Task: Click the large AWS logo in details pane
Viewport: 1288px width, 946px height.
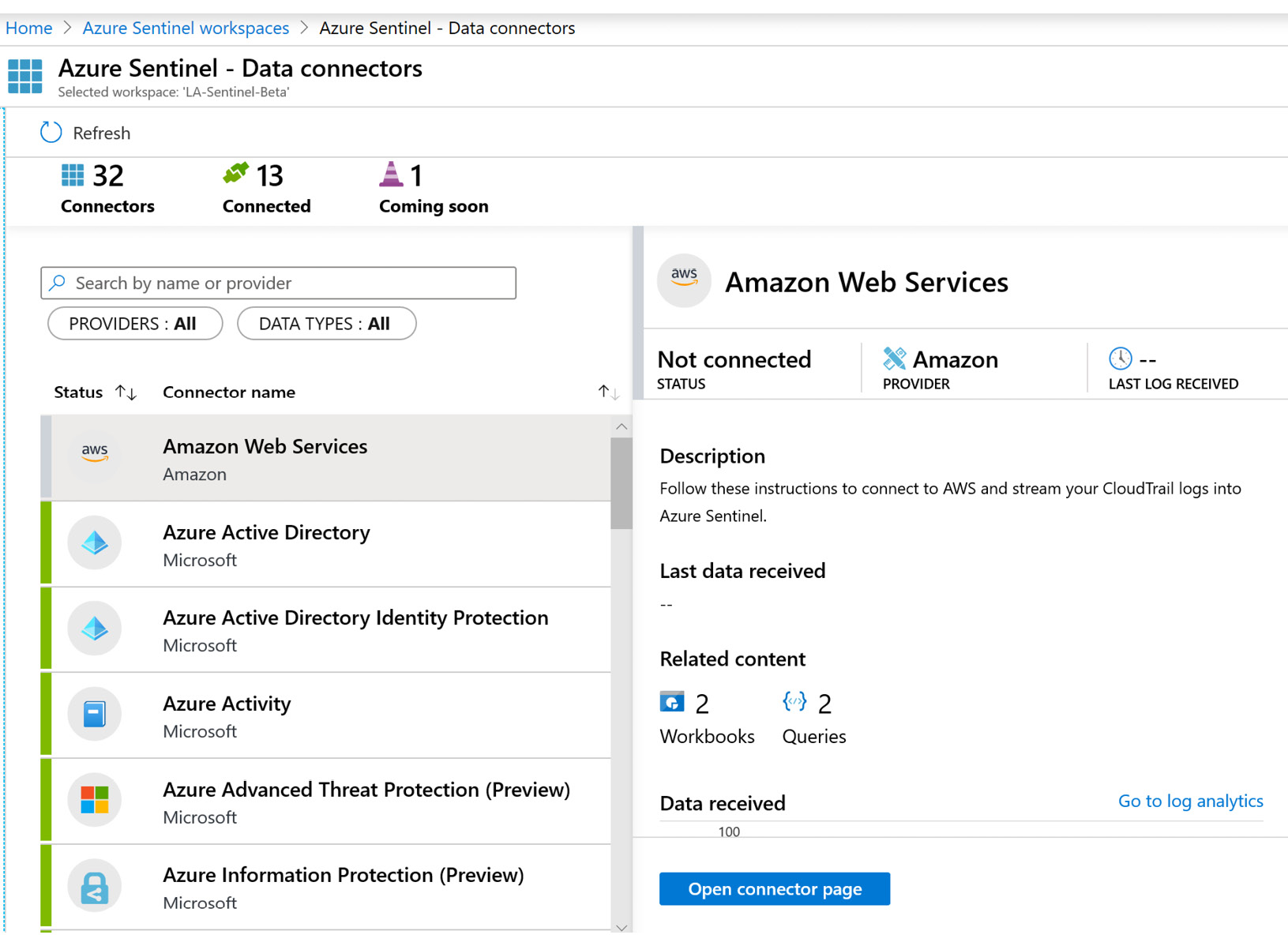Action: [684, 280]
